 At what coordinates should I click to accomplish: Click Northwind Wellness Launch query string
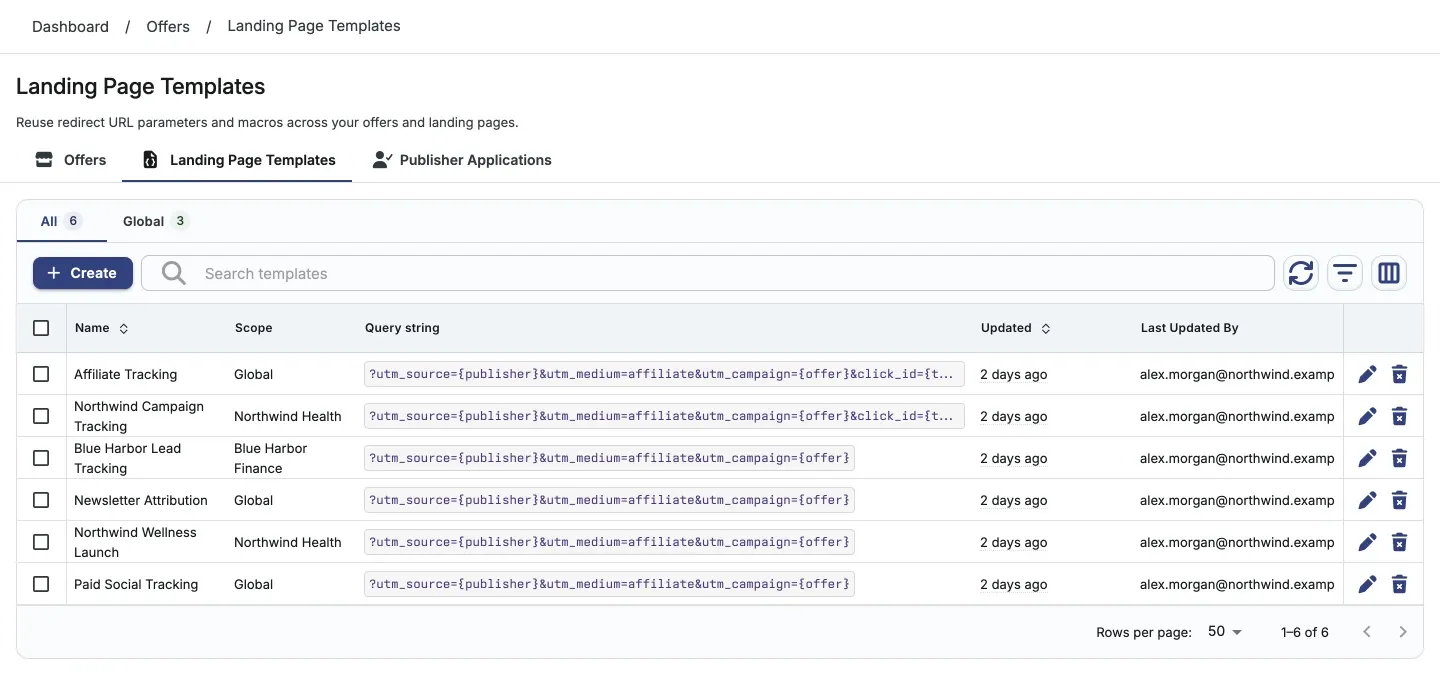pos(609,542)
